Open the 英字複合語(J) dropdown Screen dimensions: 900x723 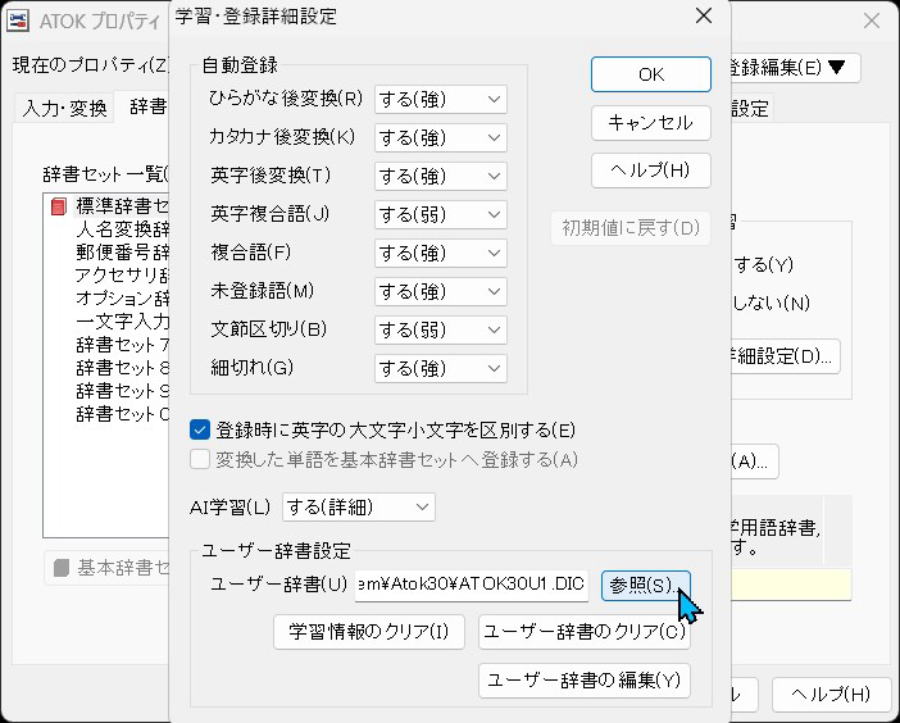coord(440,215)
